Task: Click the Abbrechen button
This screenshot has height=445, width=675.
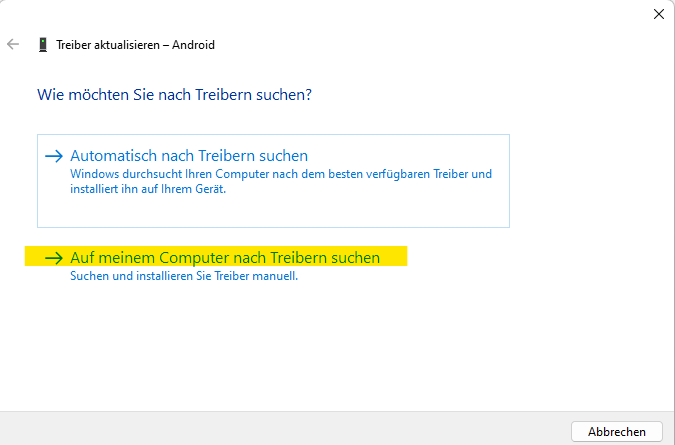Action: pos(616,431)
